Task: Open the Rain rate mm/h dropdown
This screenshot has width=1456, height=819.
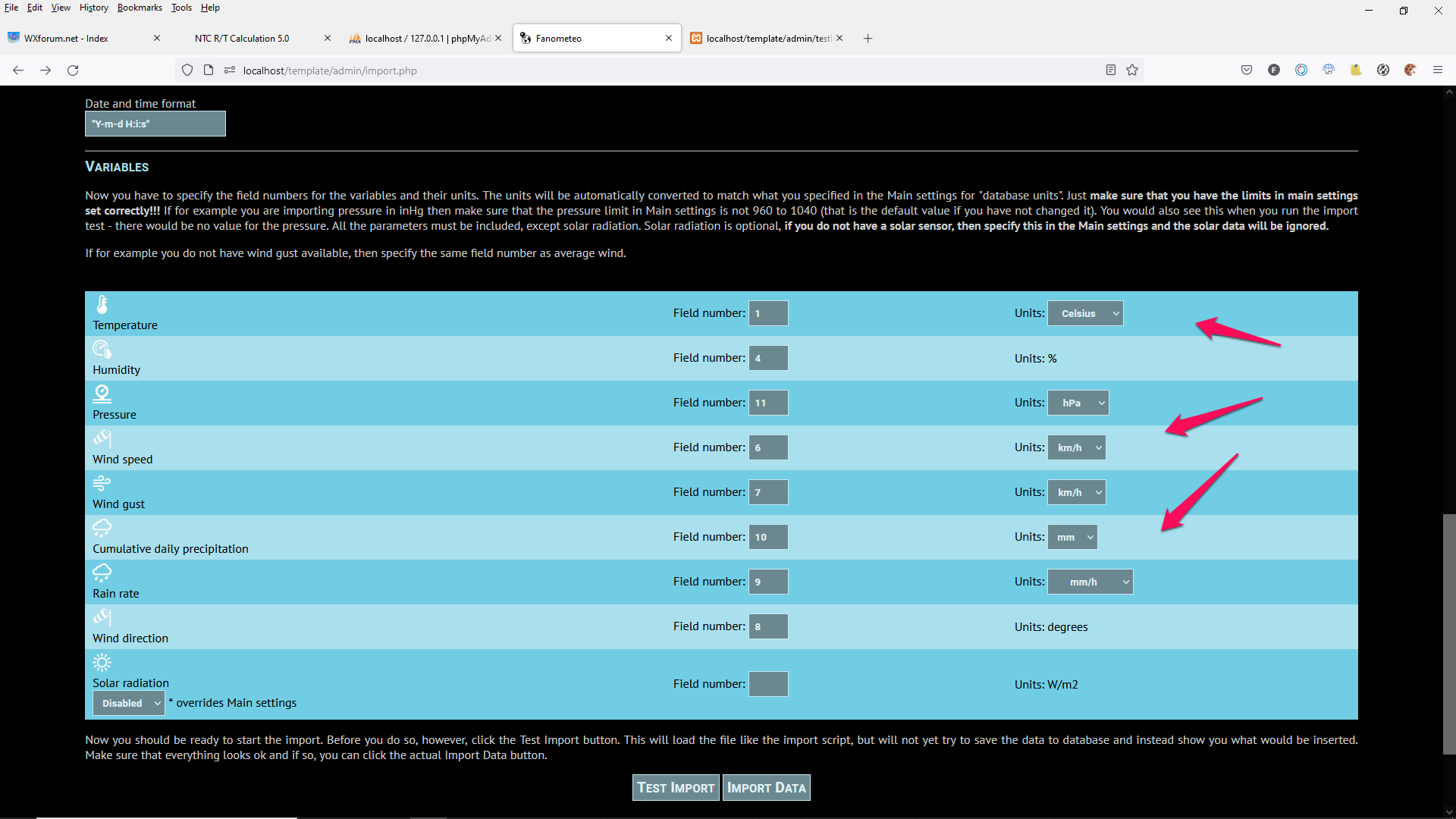Action: click(1090, 582)
